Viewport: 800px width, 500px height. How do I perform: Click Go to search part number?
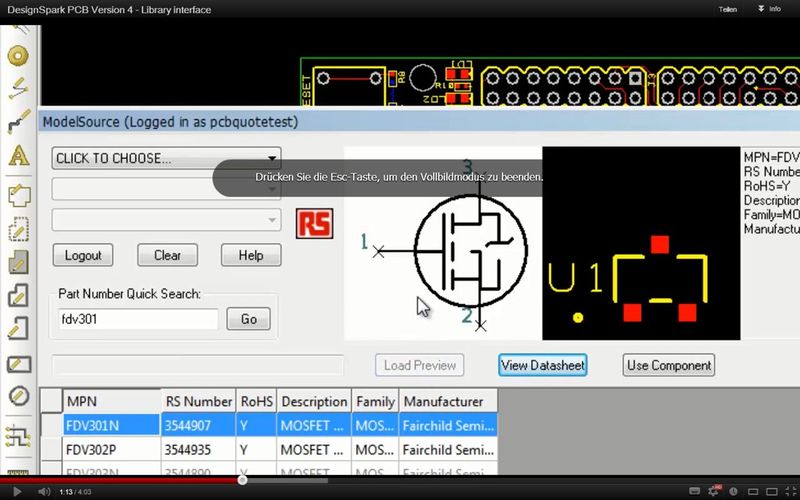tap(248, 319)
